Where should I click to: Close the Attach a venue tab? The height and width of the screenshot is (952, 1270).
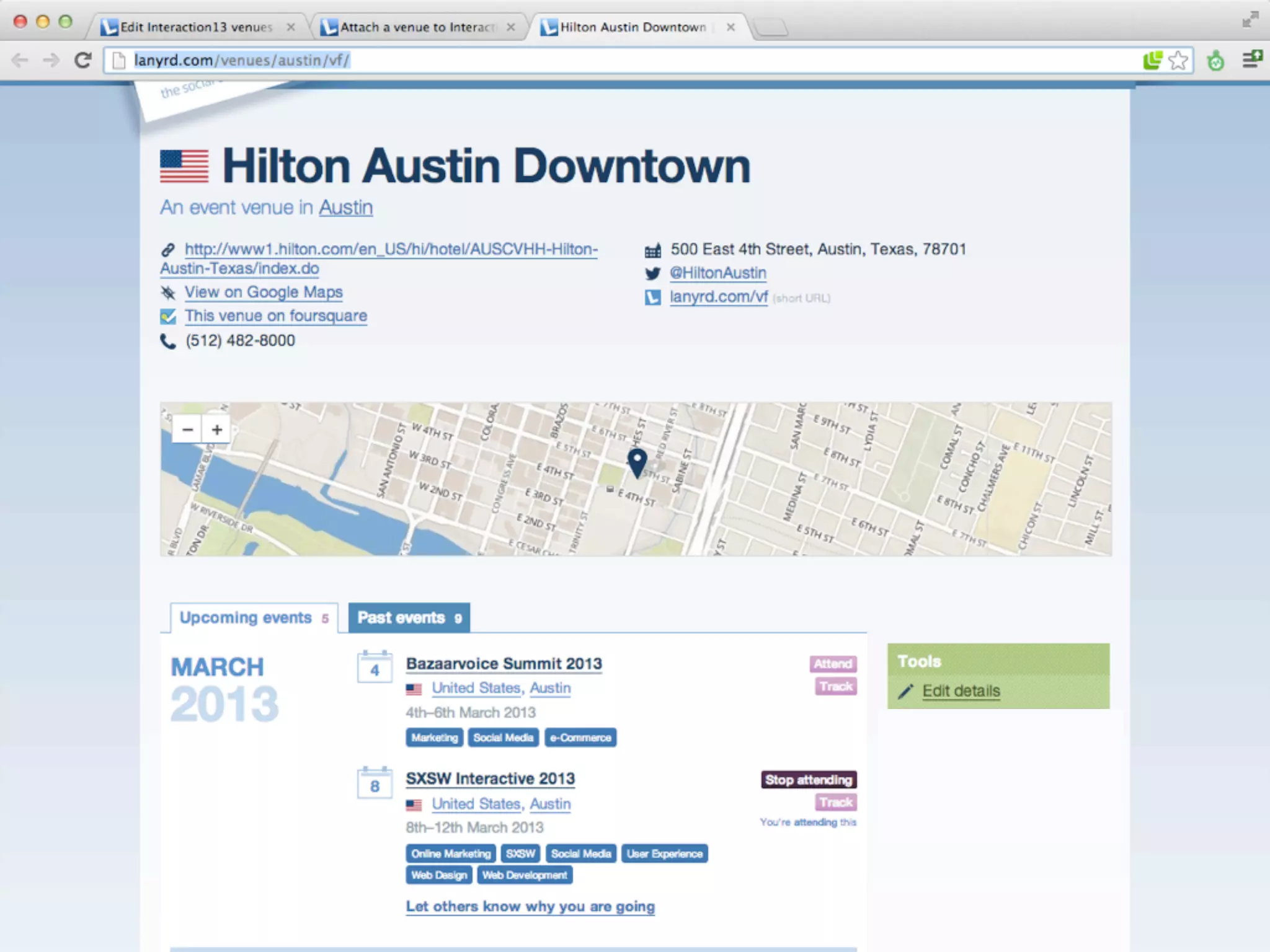510,27
